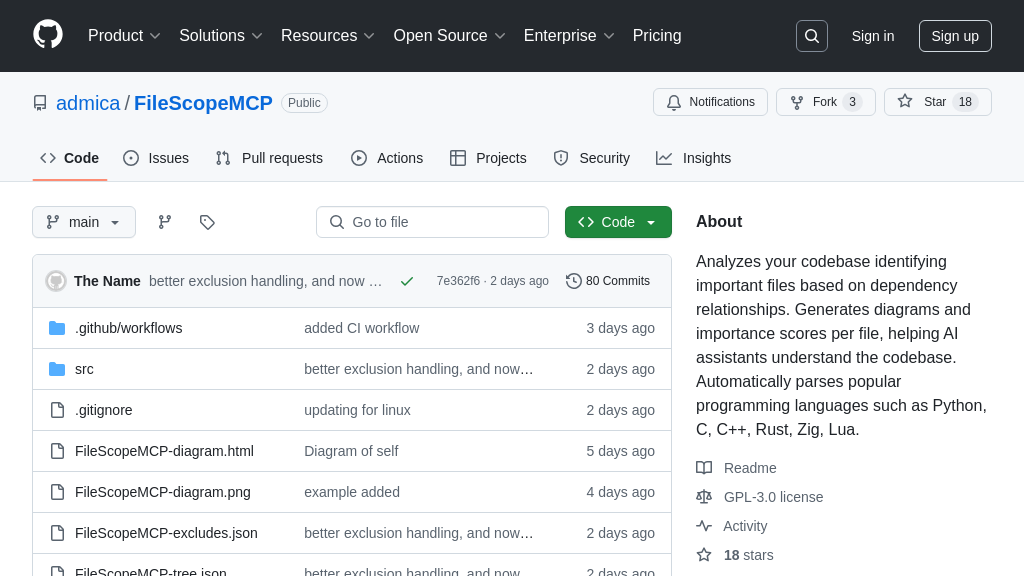Click the Issues tab circle icon

tap(131, 158)
